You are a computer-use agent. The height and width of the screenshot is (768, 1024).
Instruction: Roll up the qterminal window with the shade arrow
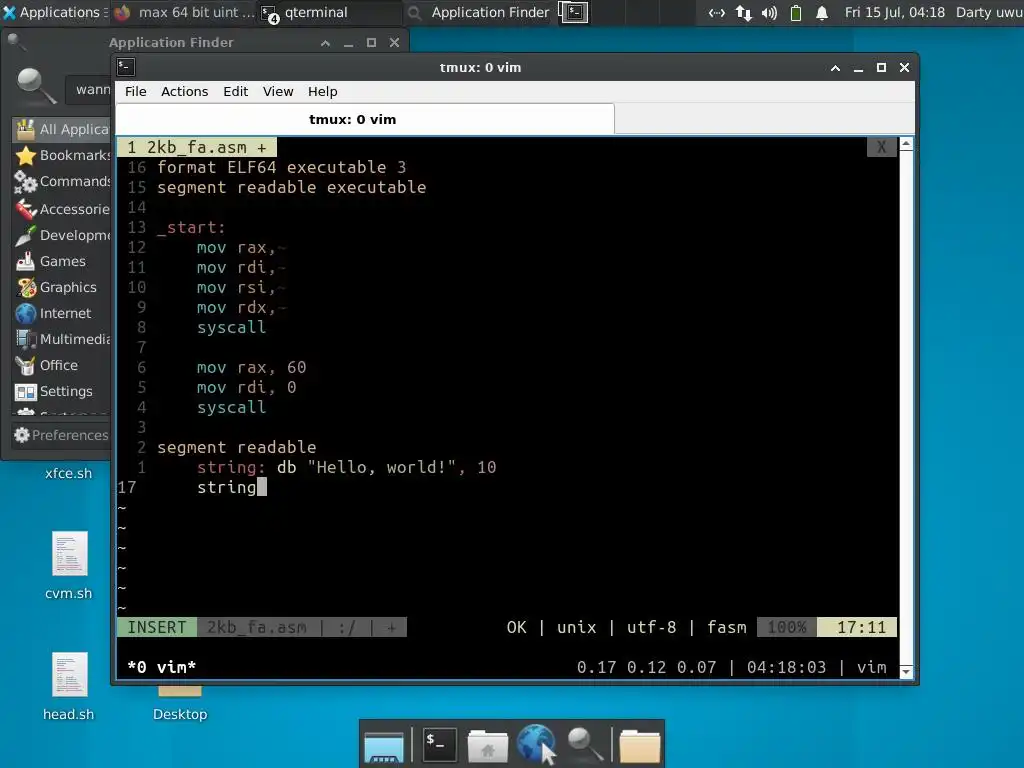pyautogui.click(x=835, y=68)
